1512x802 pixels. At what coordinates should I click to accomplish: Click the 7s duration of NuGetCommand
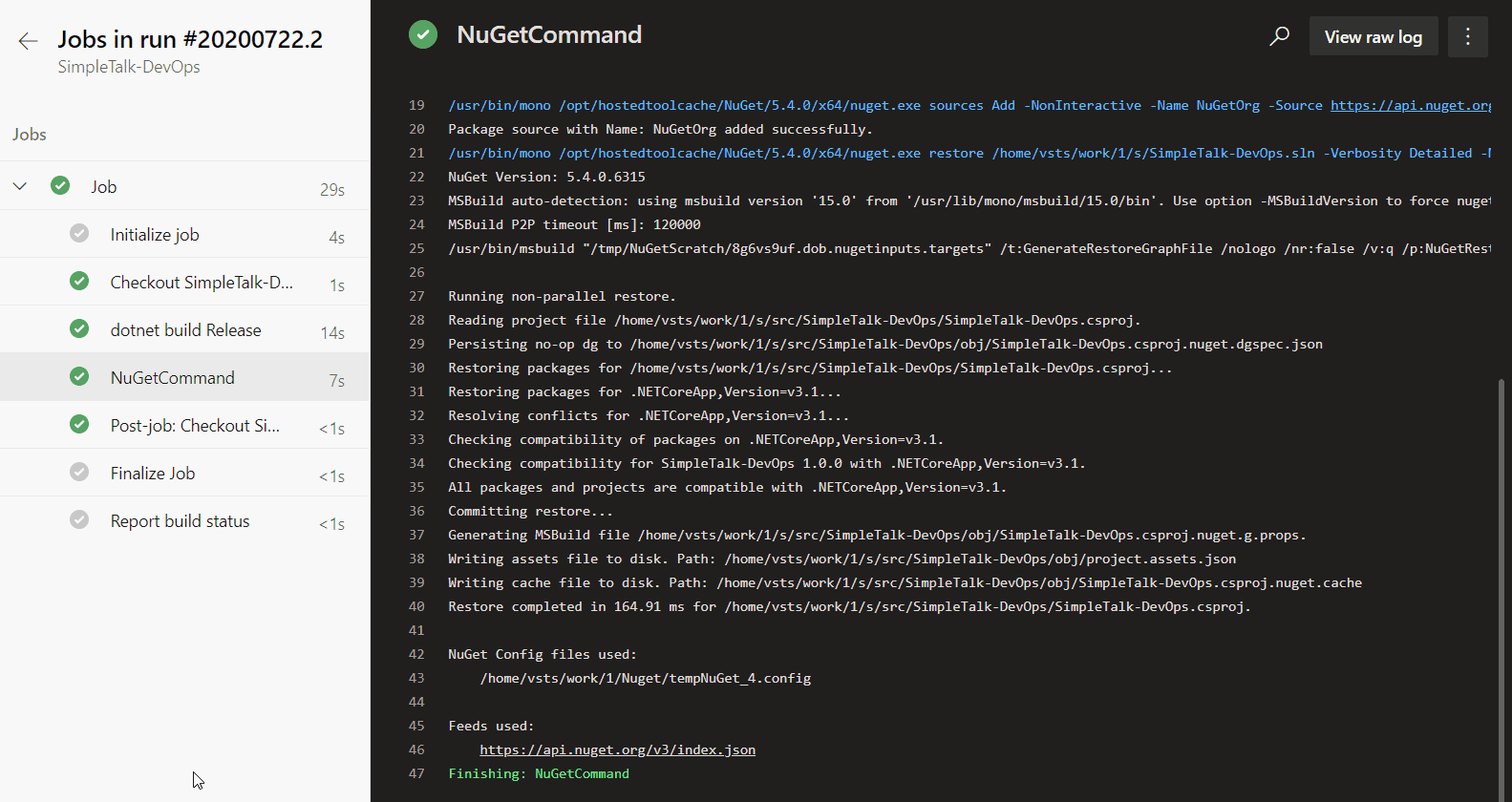(337, 381)
